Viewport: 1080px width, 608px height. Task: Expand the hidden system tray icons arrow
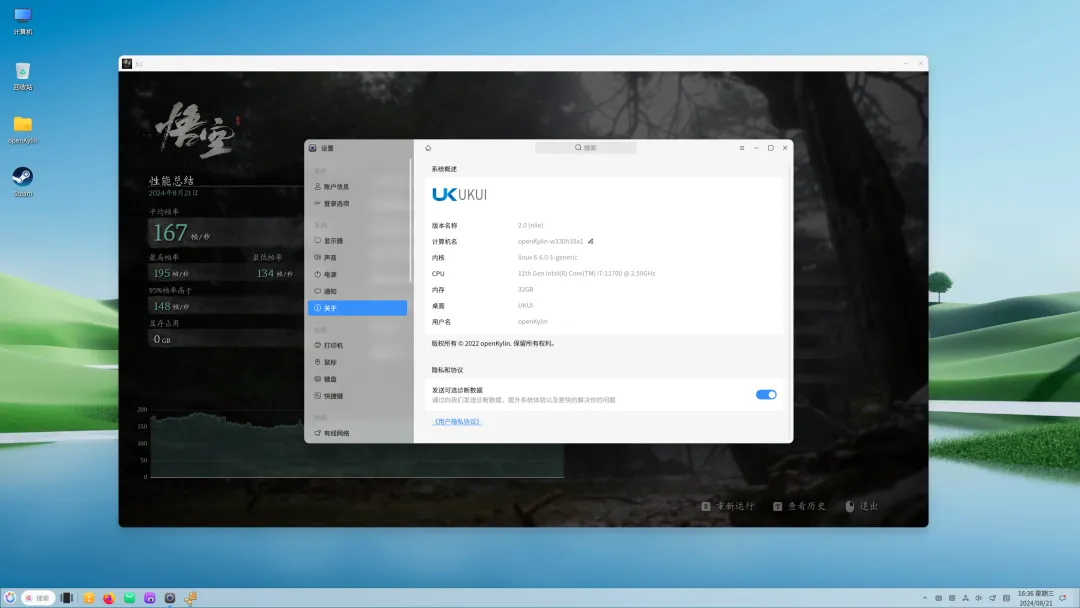925,598
